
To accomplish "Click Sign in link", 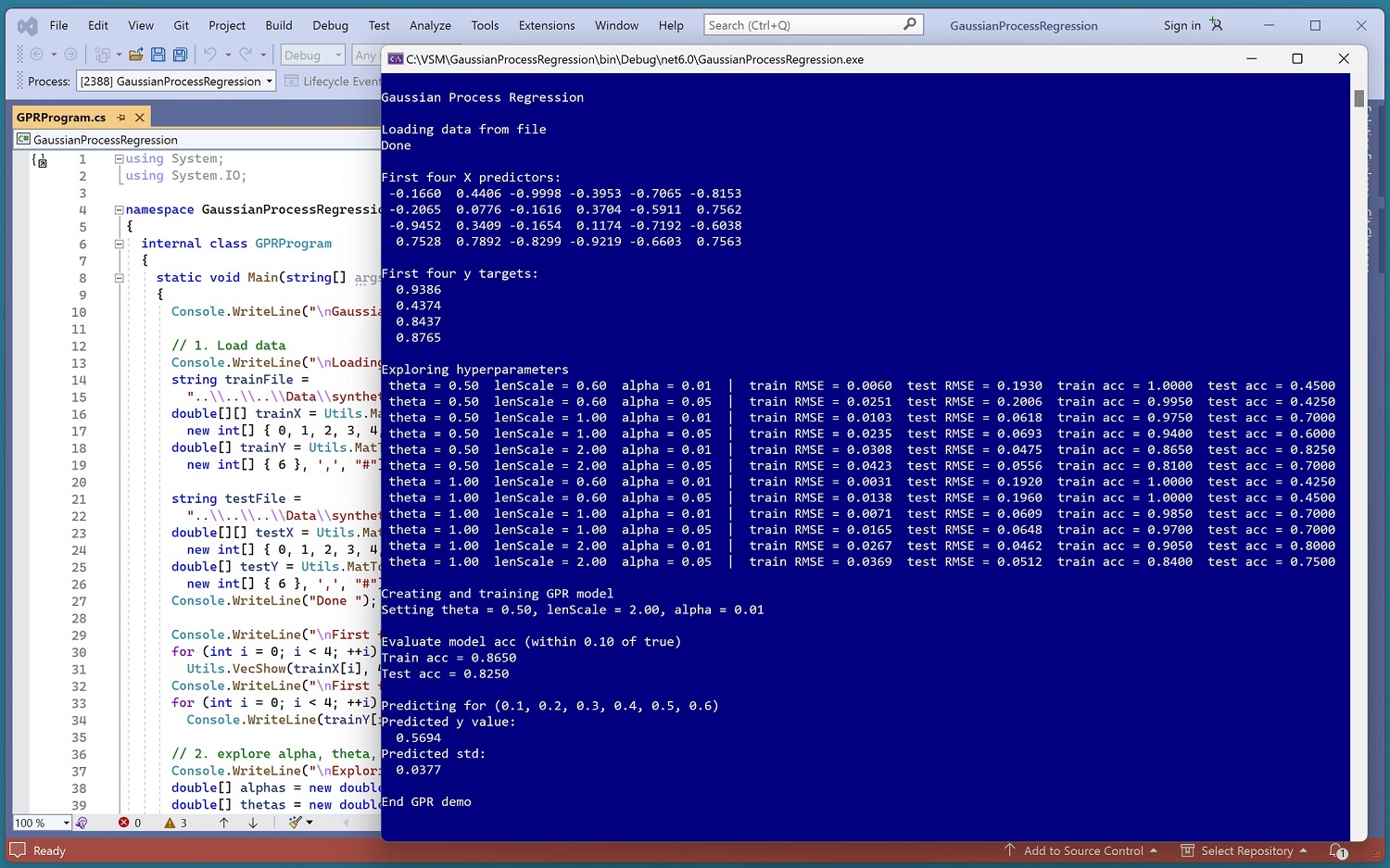I will (1181, 25).
